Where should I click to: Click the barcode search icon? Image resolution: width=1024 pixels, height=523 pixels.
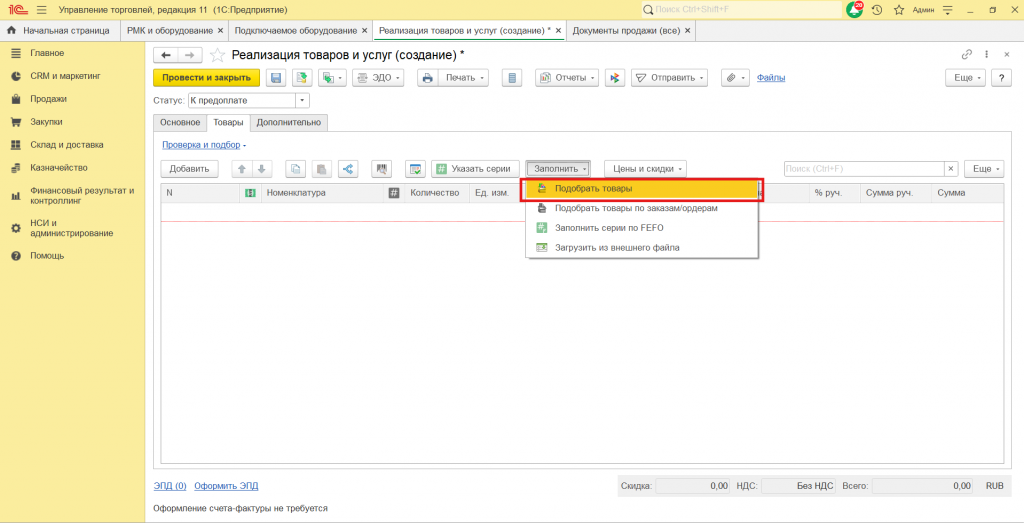coord(381,168)
